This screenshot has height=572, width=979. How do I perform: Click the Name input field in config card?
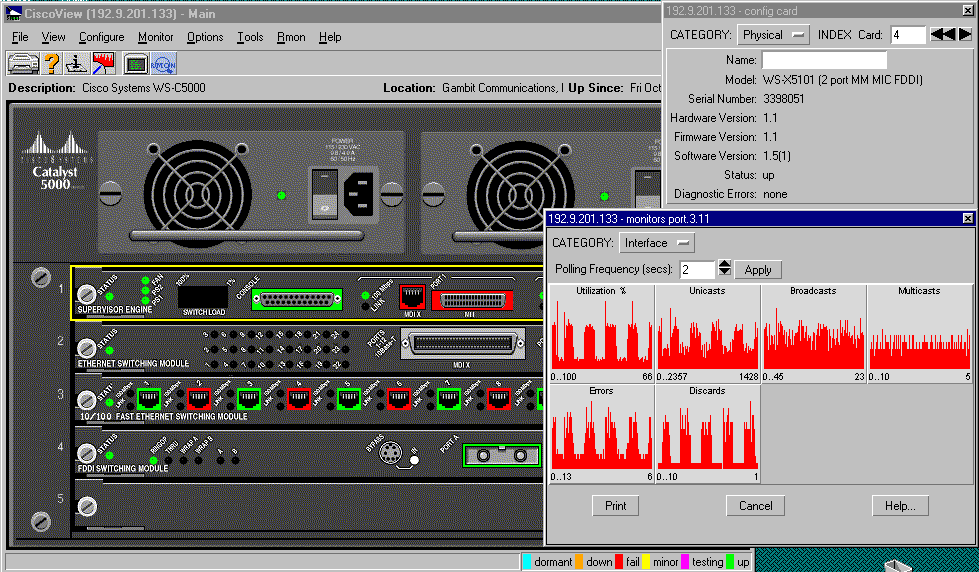(824, 60)
